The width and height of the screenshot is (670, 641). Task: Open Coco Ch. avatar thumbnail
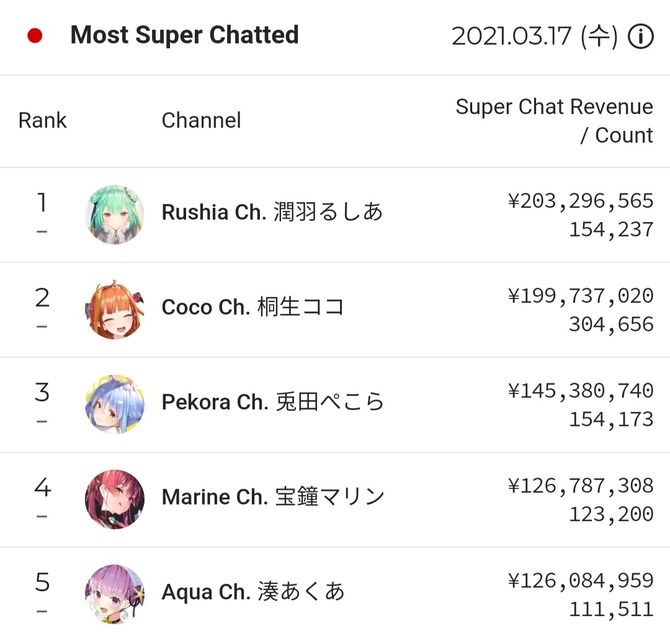click(x=115, y=309)
